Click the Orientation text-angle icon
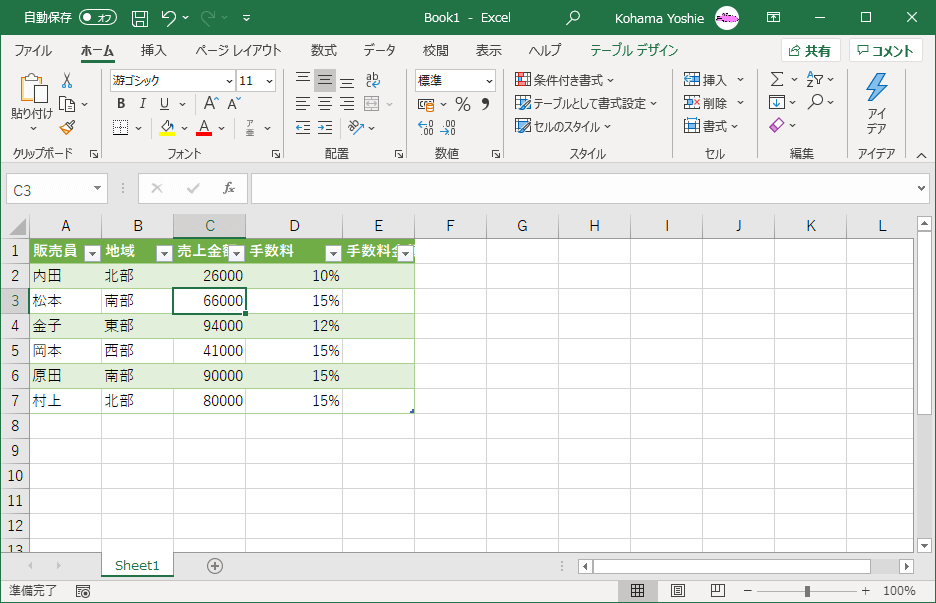The width and height of the screenshot is (936, 603). click(356, 127)
